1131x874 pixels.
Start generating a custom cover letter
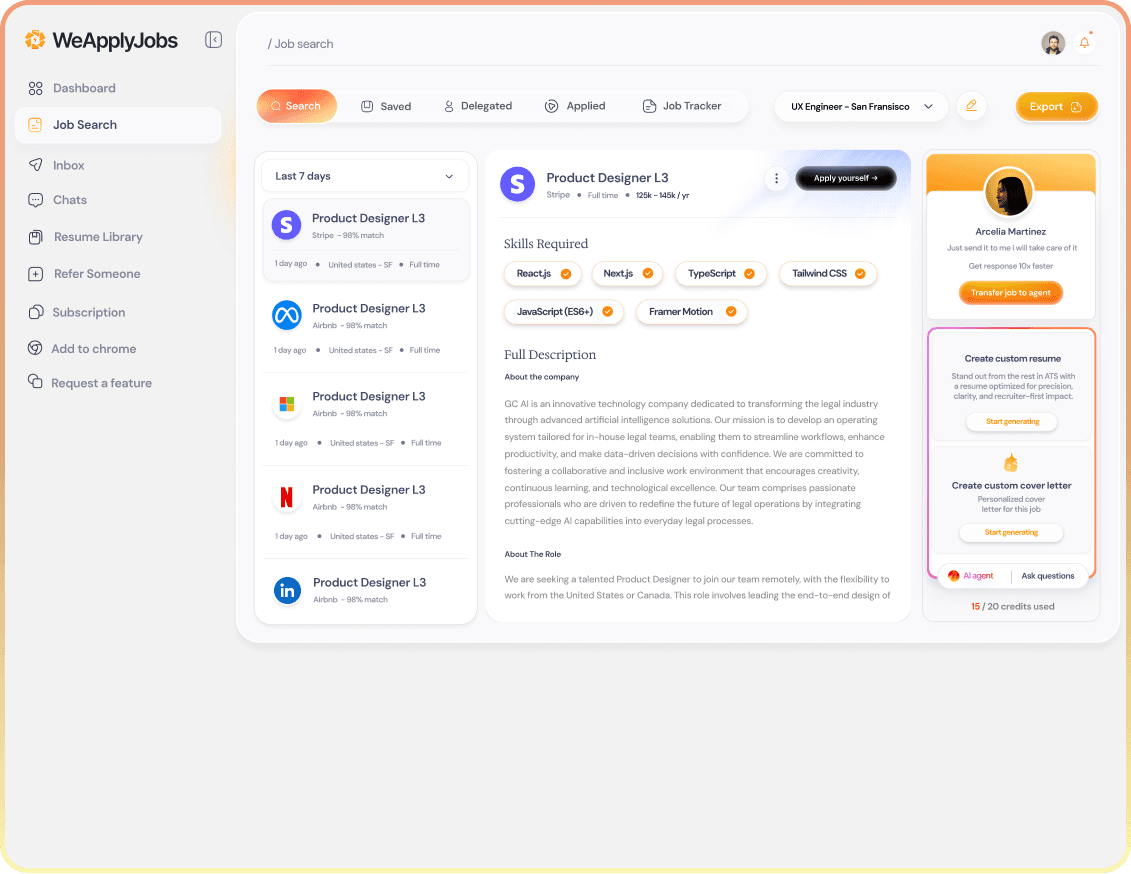pyautogui.click(x=1011, y=533)
